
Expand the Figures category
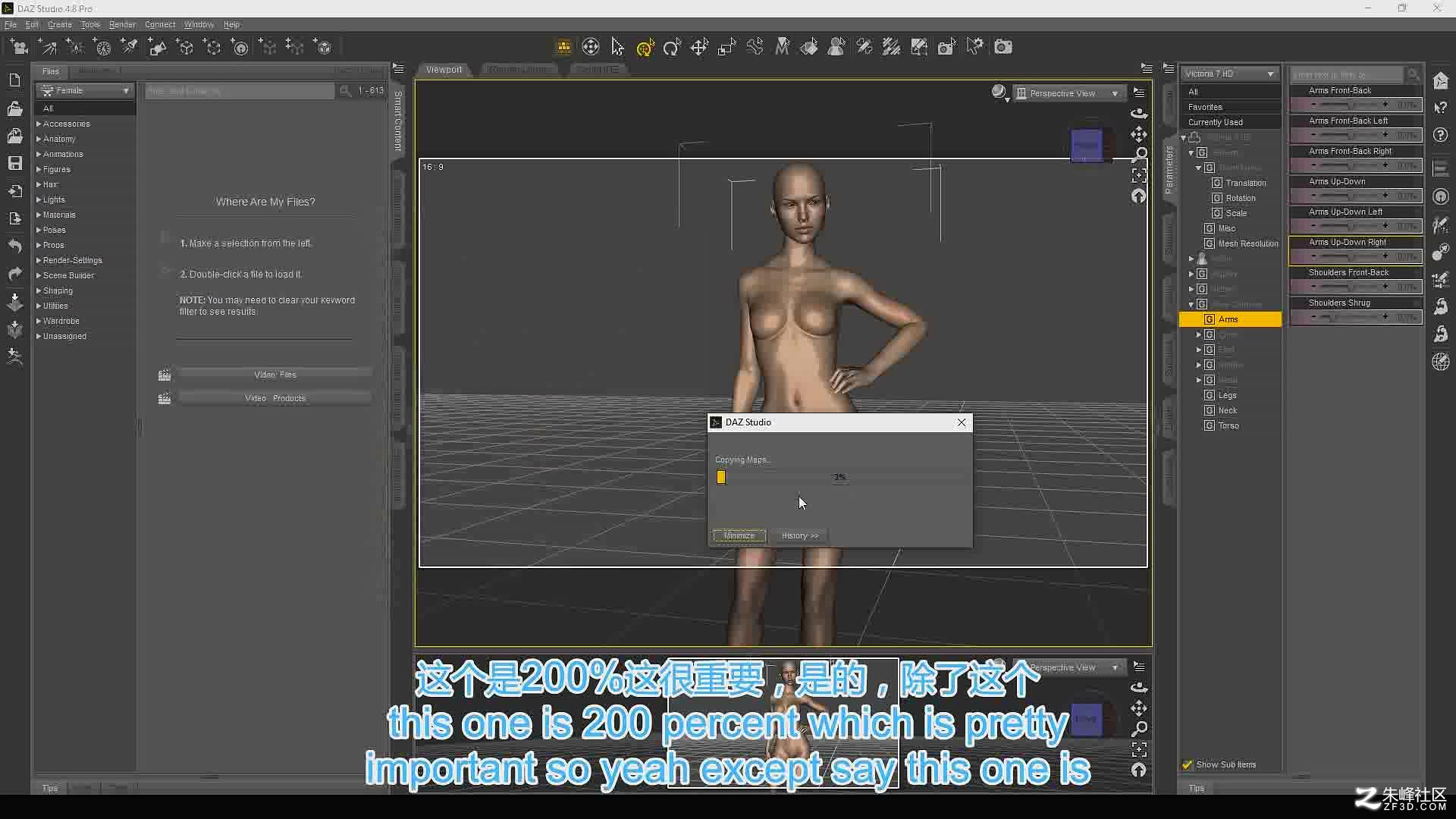coord(39,169)
